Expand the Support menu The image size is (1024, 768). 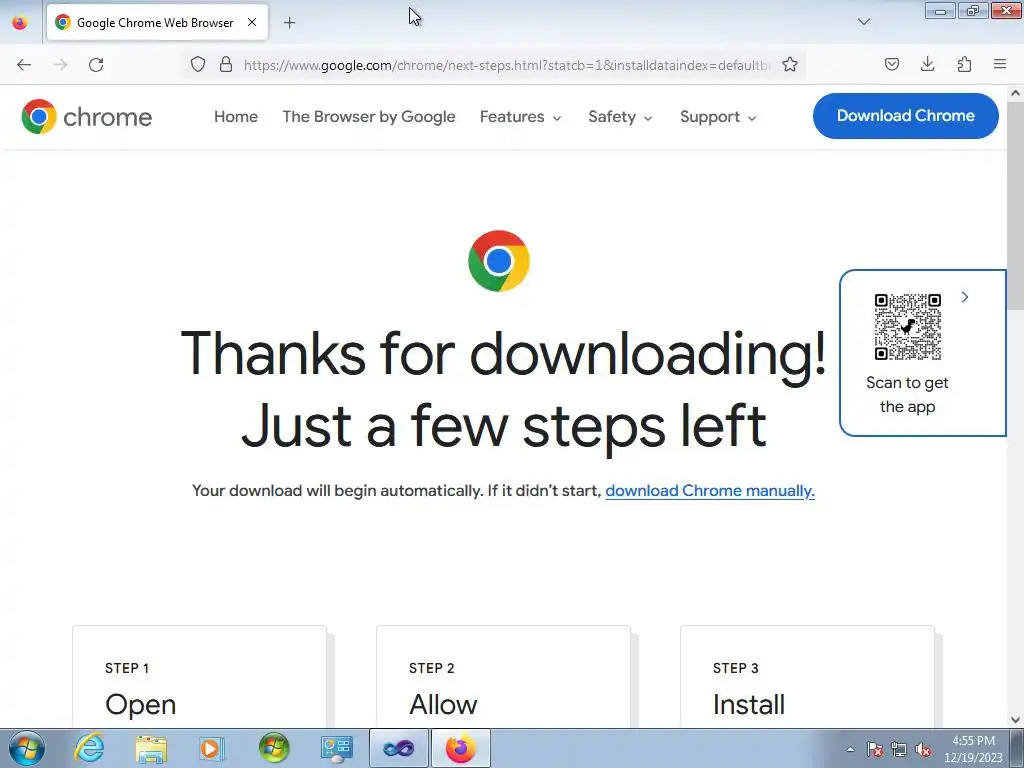[718, 117]
